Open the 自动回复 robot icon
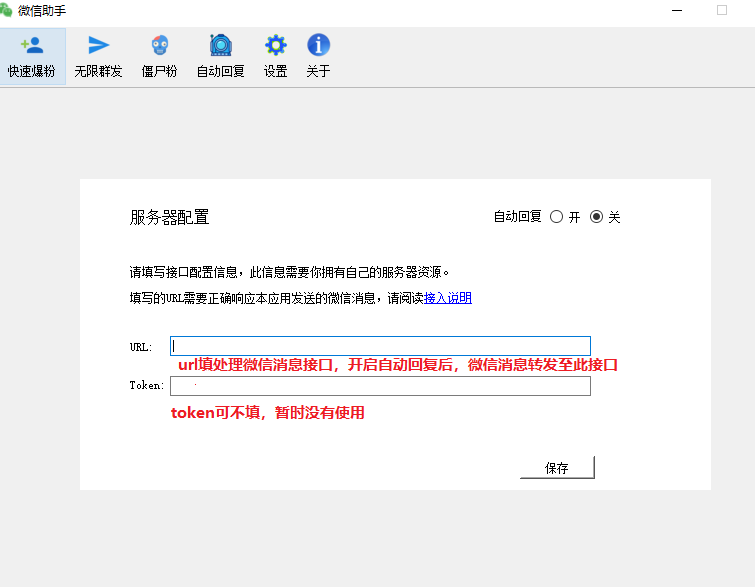755x587 pixels. pos(220,45)
